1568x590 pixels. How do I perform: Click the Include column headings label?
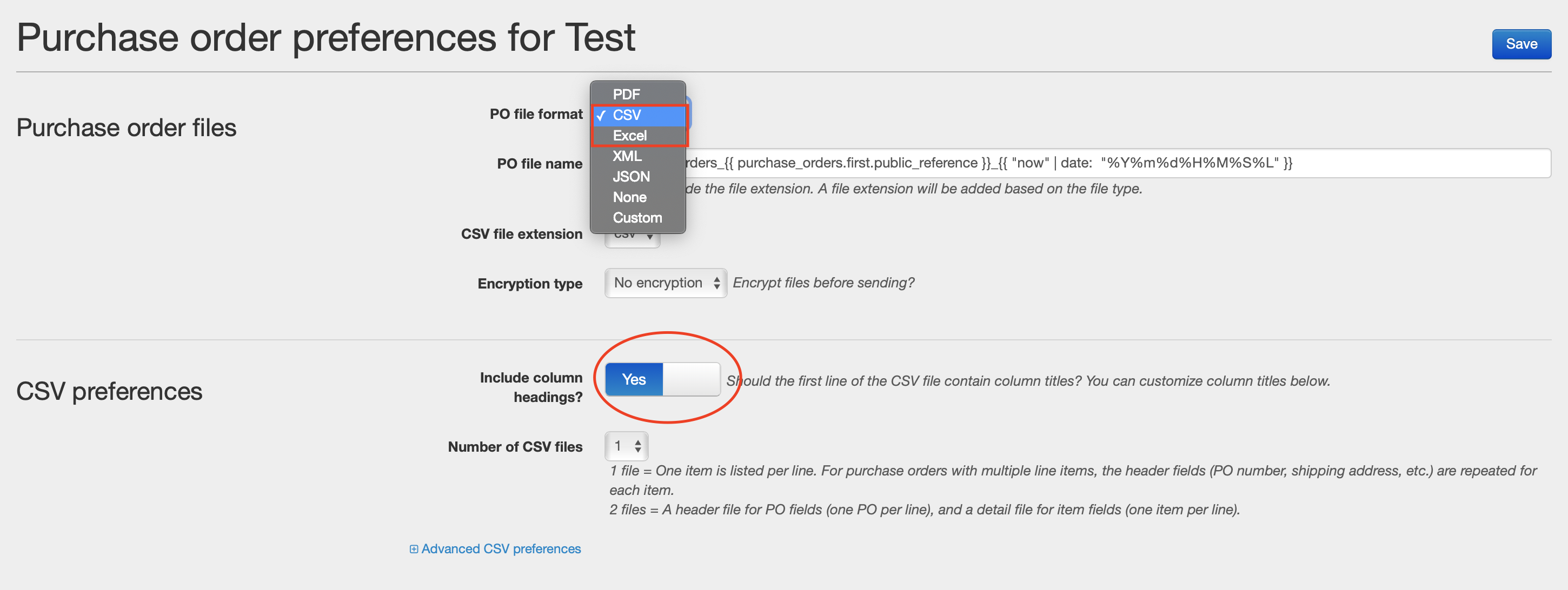[531, 387]
